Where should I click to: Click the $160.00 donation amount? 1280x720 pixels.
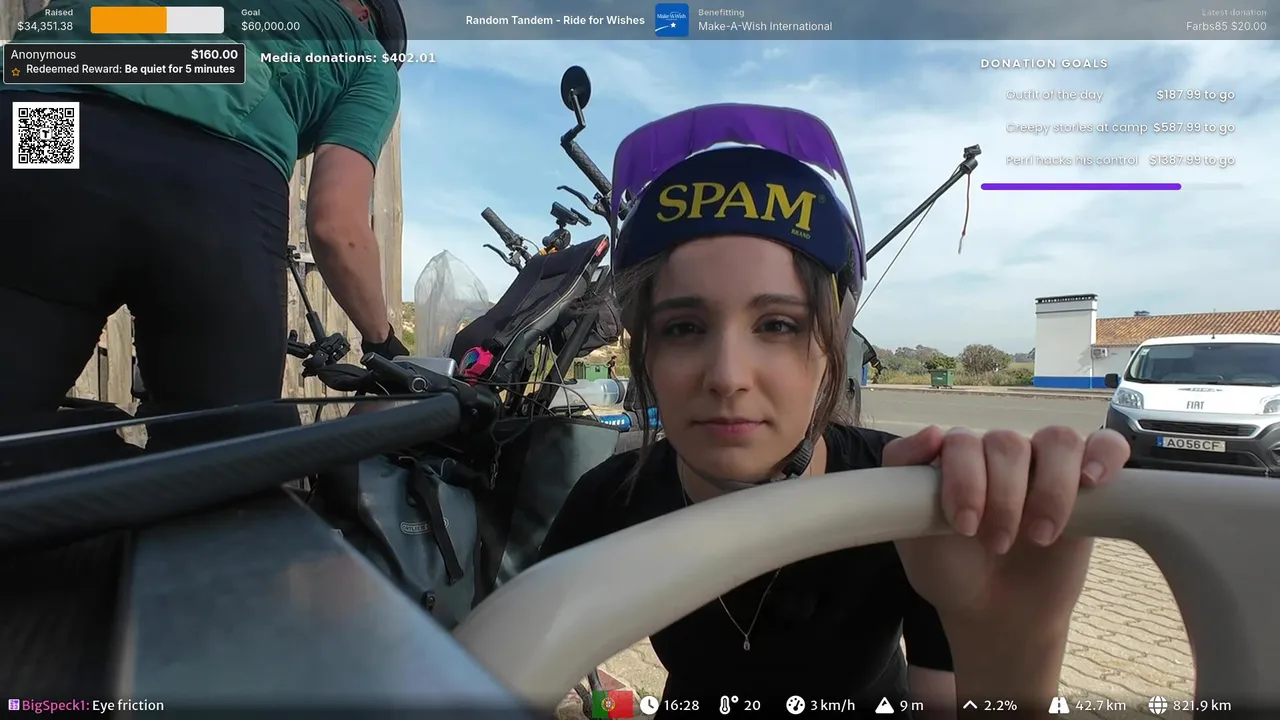[x=214, y=55]
